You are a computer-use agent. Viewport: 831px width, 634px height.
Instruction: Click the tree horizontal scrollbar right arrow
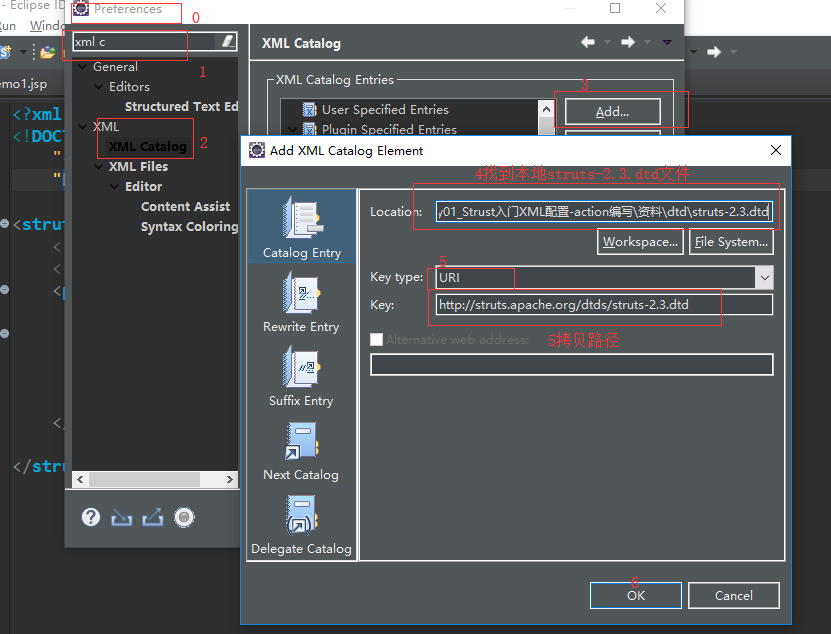(229, 480)
